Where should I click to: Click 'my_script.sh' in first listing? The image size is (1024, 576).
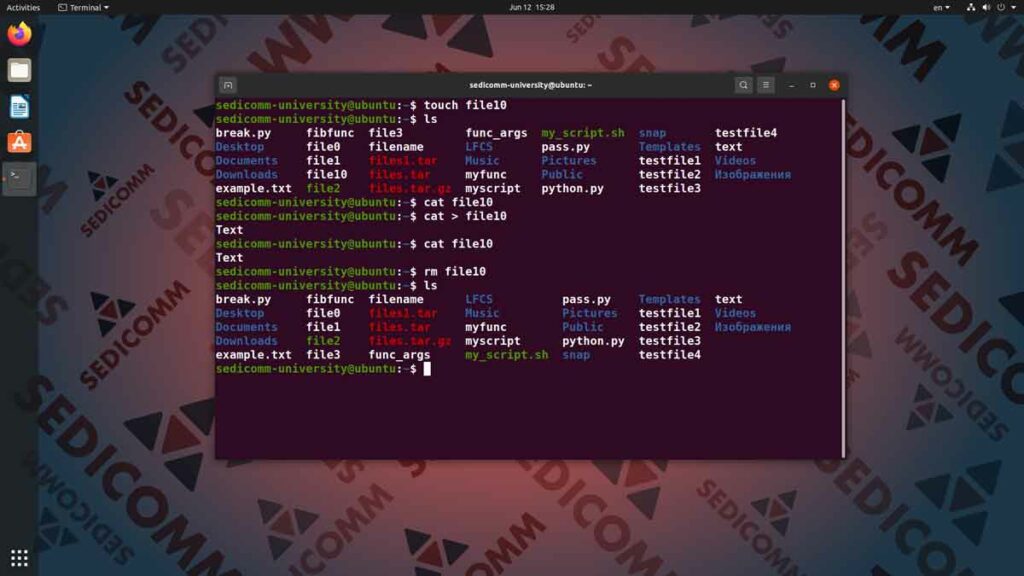tap(583, 133)
